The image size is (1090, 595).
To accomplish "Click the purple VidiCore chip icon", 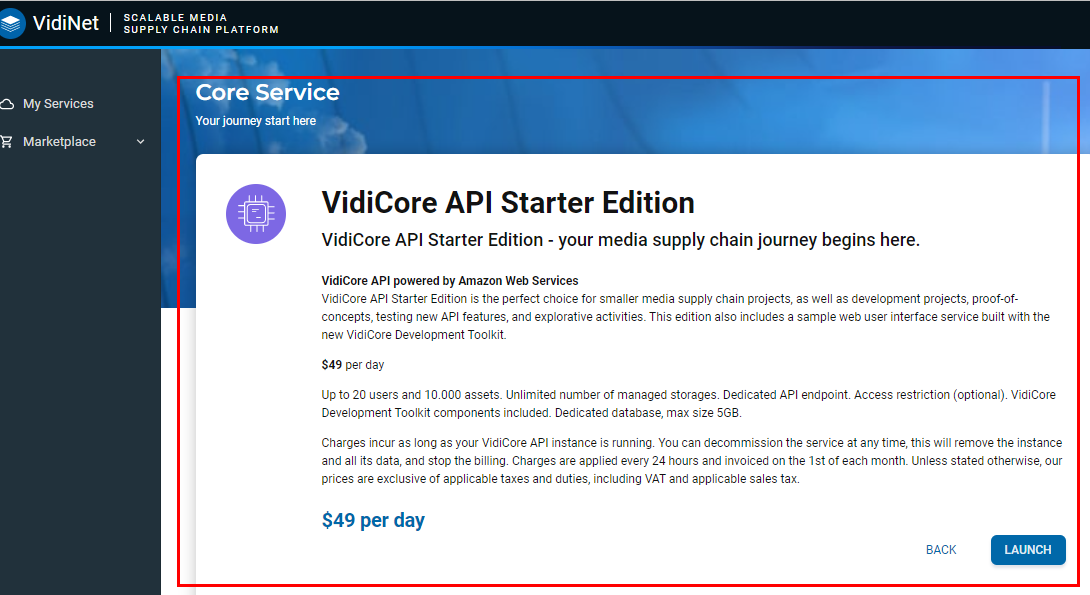I will 256,214.
